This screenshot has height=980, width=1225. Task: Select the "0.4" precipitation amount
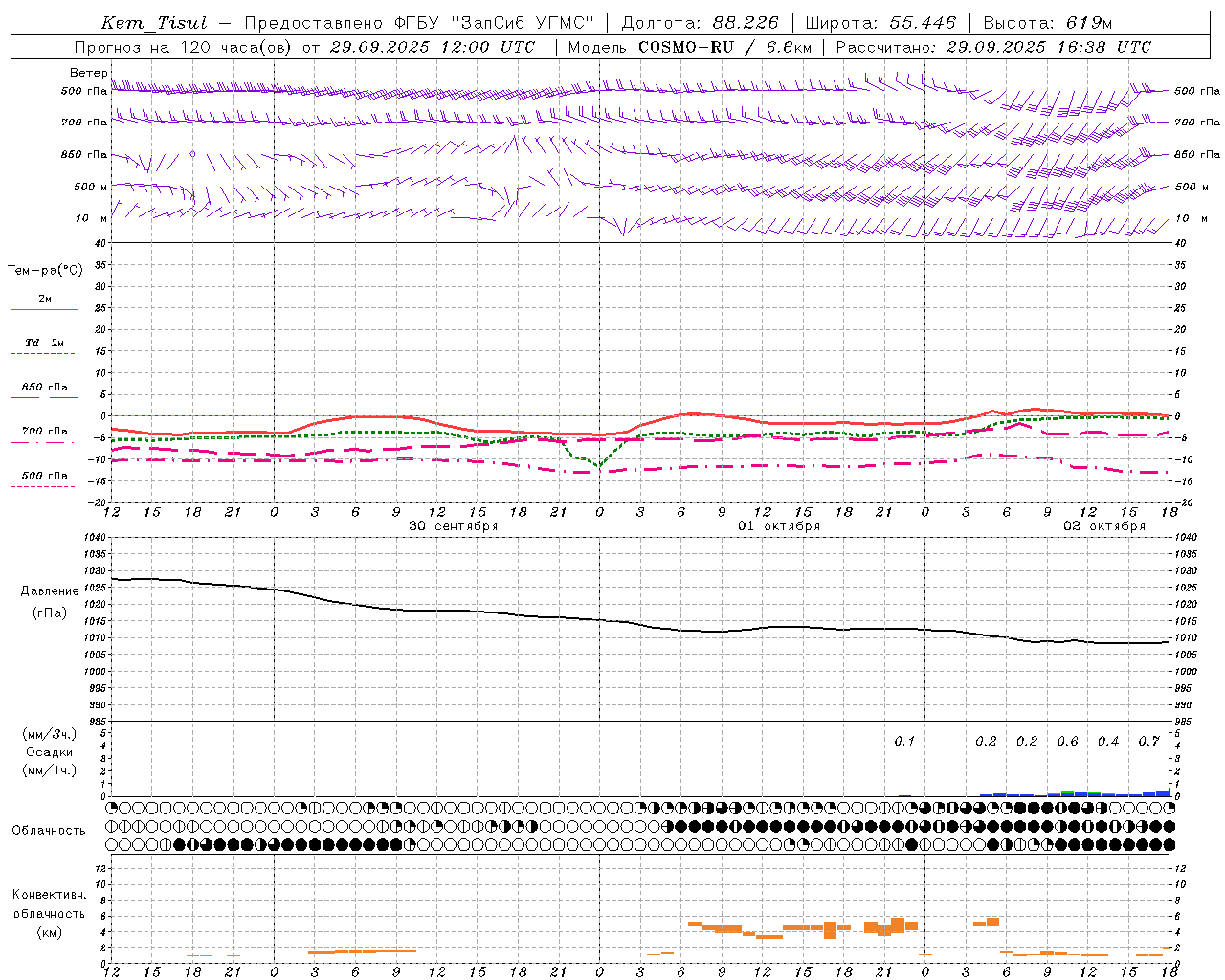point(1108,741)
